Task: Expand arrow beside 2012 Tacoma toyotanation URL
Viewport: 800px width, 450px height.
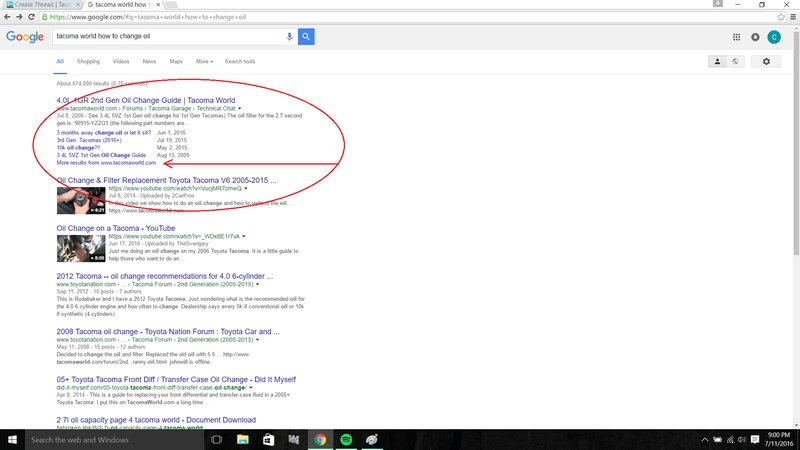Action: pyautogui.click(x=257, y=285)
